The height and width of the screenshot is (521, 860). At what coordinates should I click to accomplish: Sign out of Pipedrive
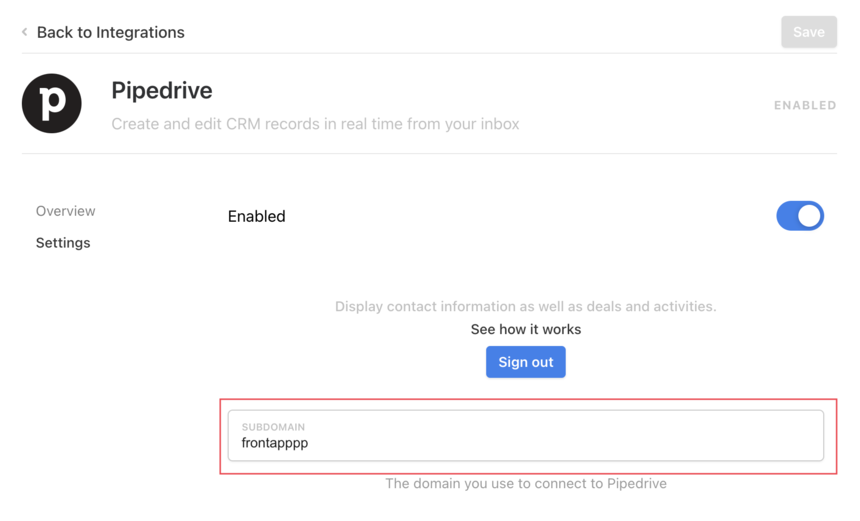525,362
